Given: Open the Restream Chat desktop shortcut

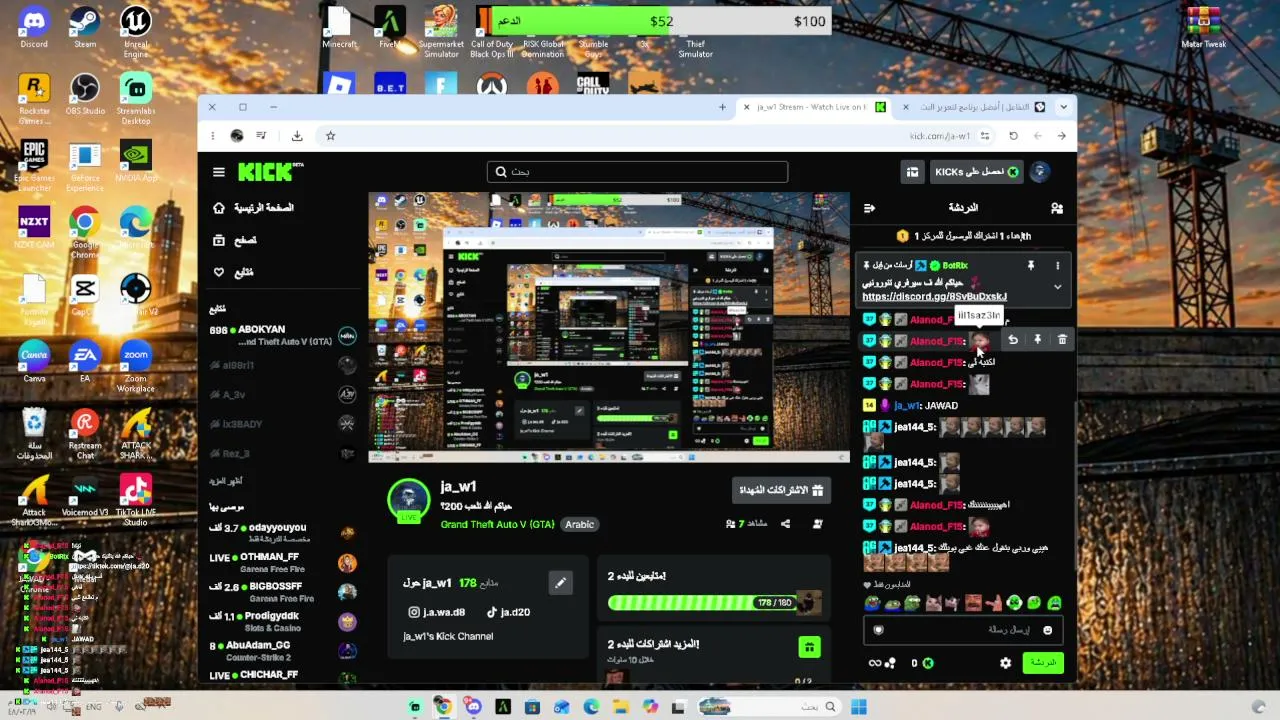Looking at the screenshot, I should point(85,434).
